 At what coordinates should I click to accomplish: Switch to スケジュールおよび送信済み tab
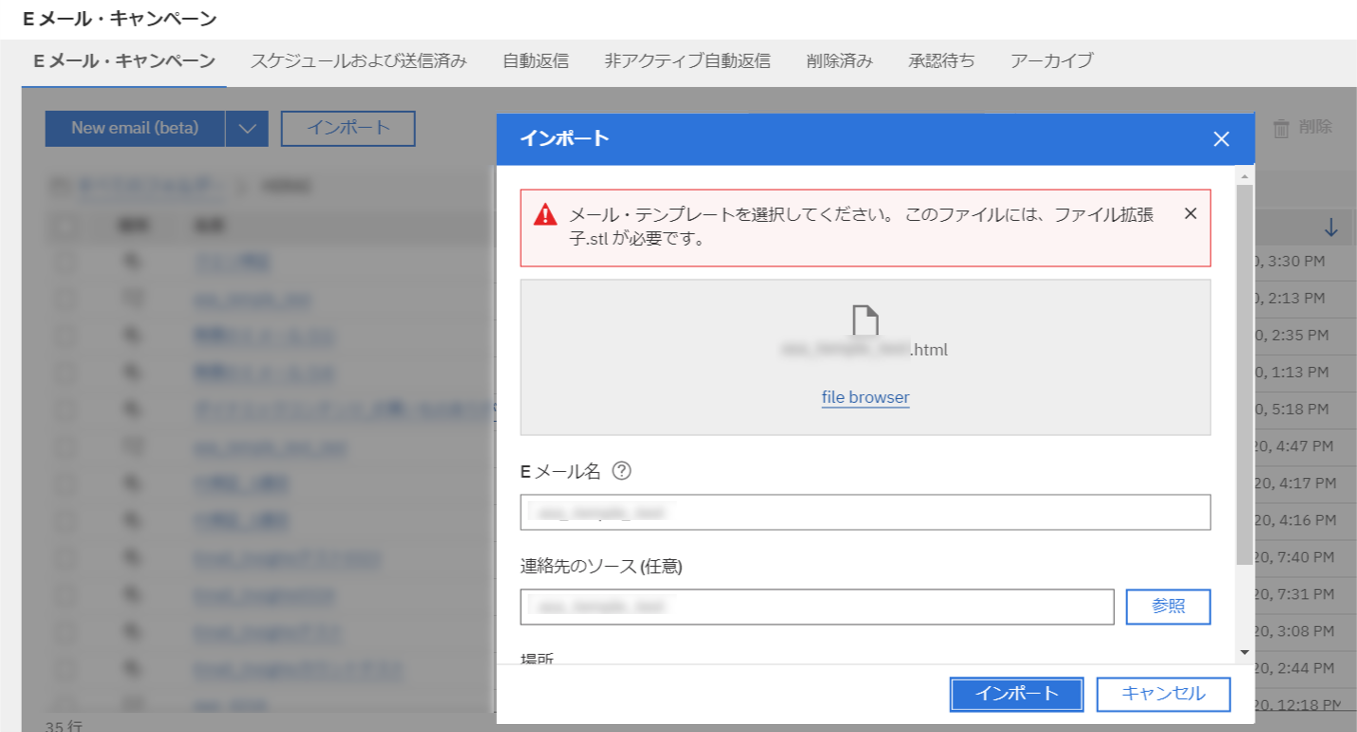click(x=358, y=61)
